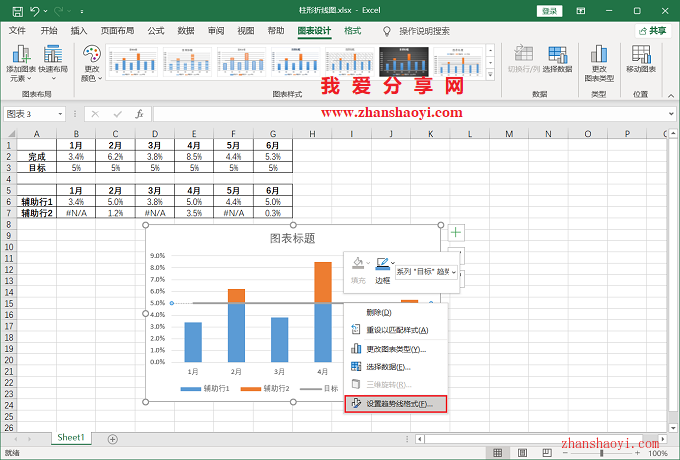Click the Chart Elements plus button
The width and height of the screenshot is (680, 460).
[x=456, y=233]
